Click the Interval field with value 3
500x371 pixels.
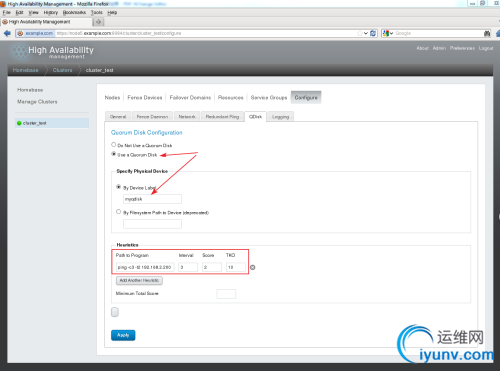(188, 267)
